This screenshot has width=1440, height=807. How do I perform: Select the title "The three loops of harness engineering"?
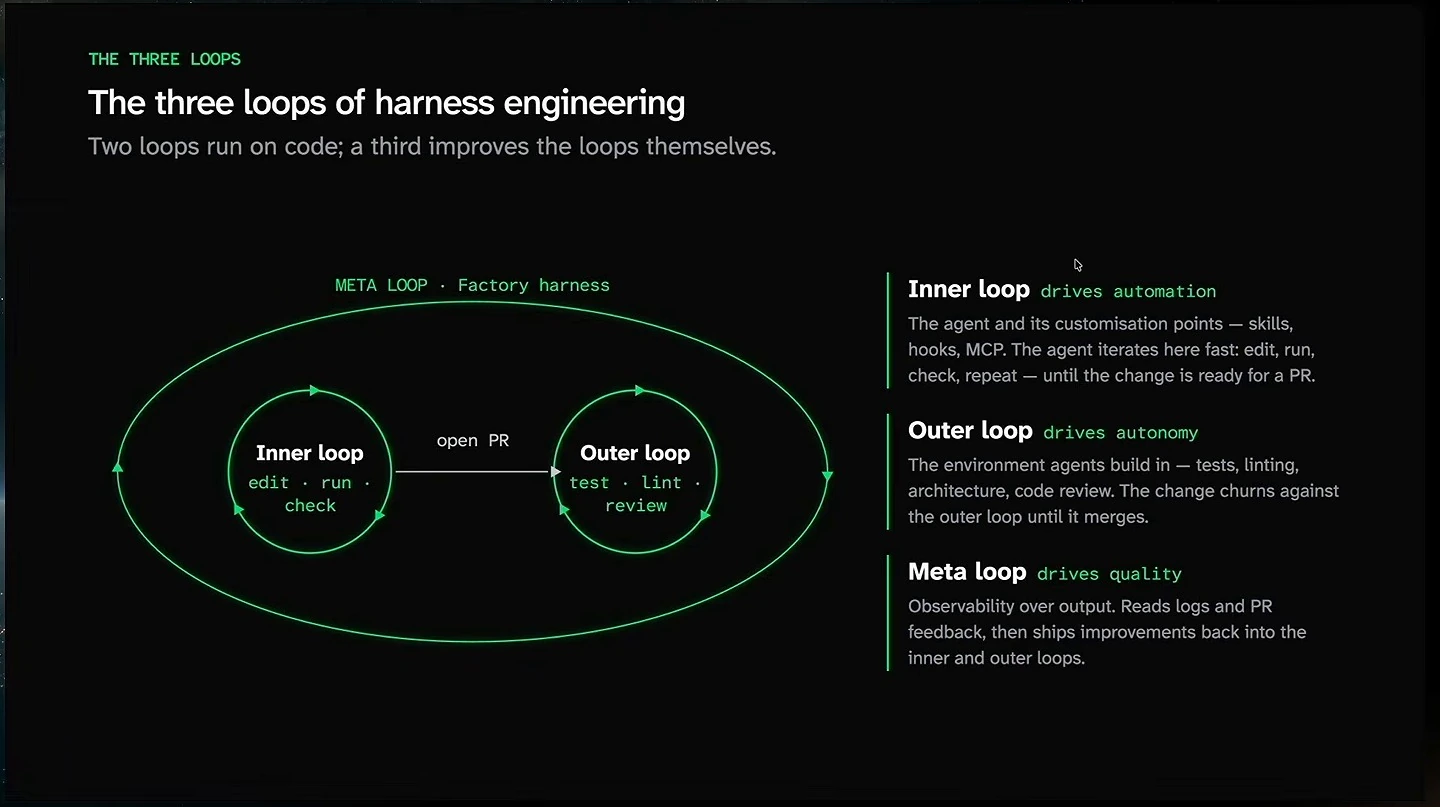(387, 103)
